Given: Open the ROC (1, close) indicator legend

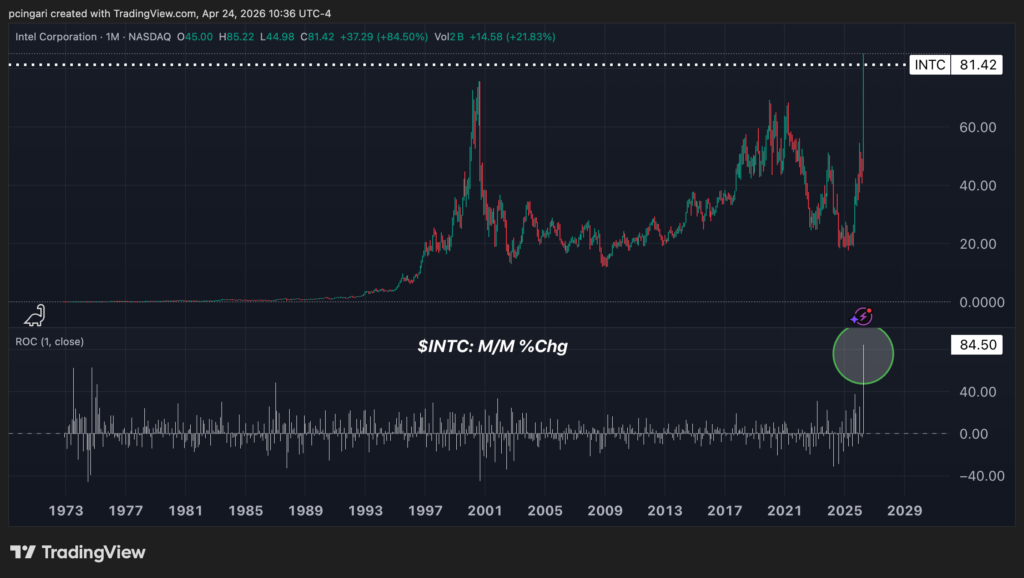Looking at the screenshot, I should [50, 342].
